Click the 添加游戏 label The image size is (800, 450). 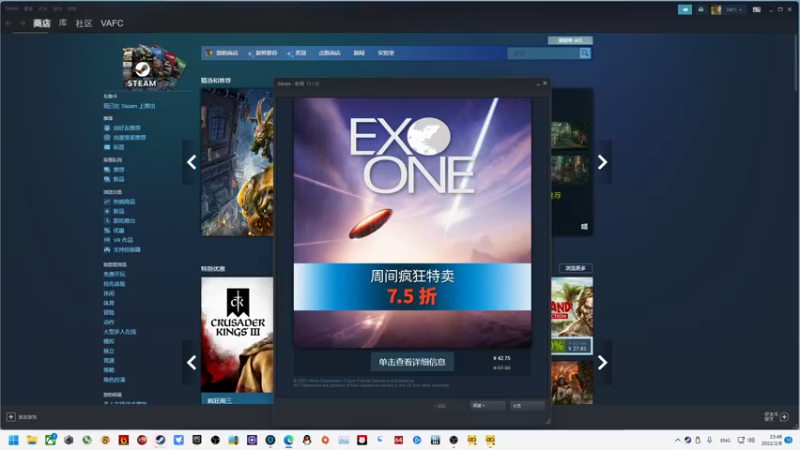(x=28, y=417)
